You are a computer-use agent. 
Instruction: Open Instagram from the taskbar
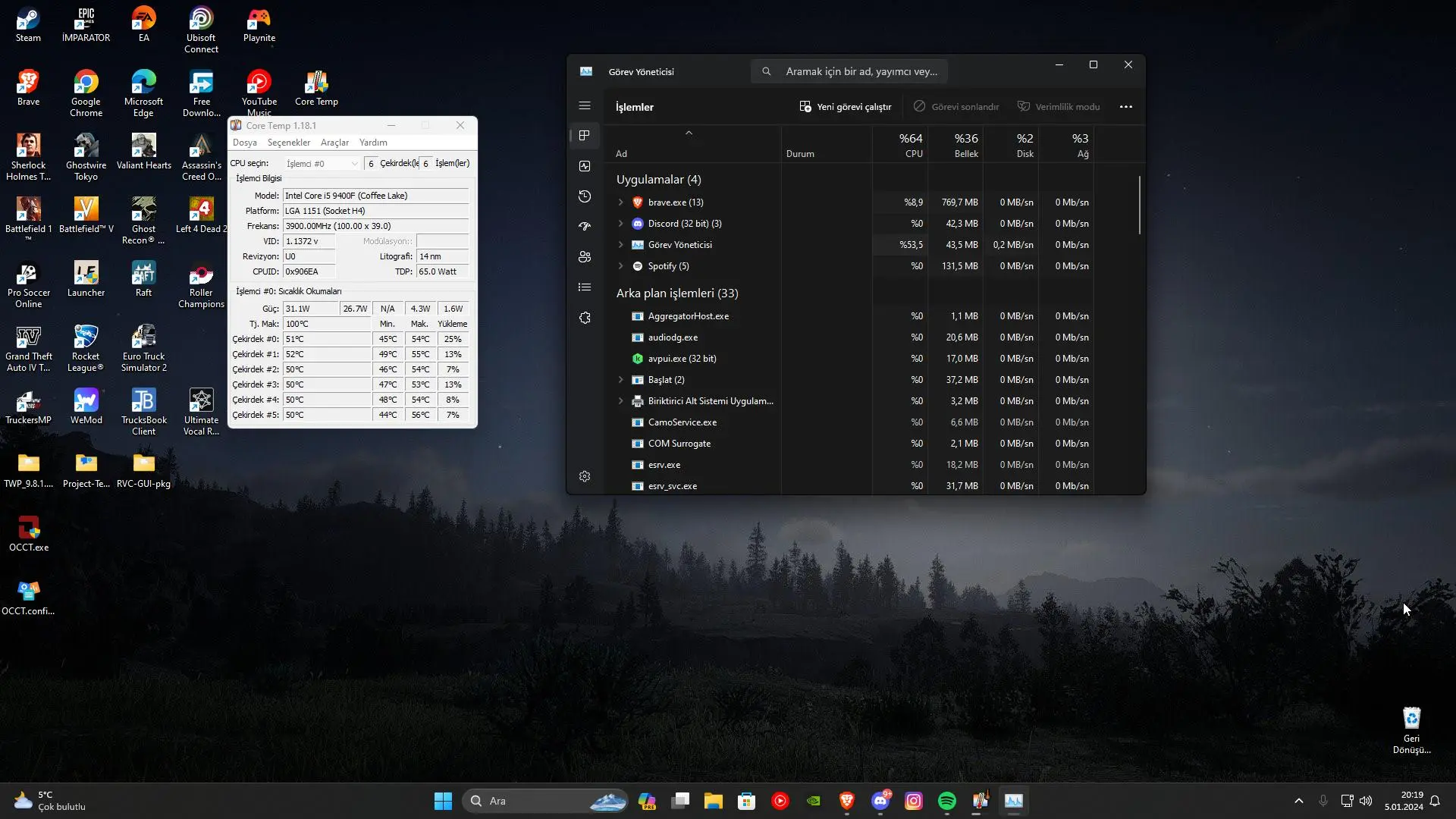click(x=914, y=801)
